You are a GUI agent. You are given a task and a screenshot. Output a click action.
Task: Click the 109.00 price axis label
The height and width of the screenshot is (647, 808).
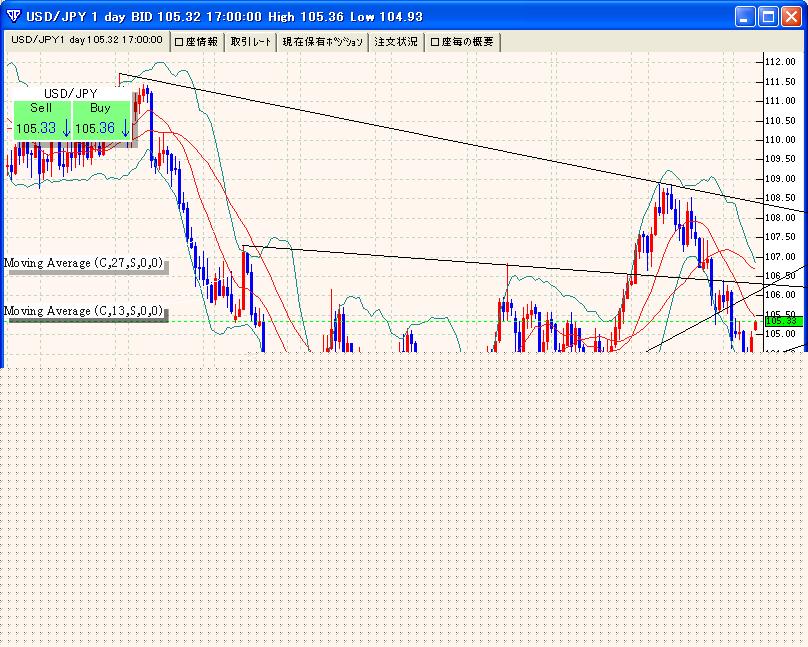pyautogui.click(x=780, y=179)
